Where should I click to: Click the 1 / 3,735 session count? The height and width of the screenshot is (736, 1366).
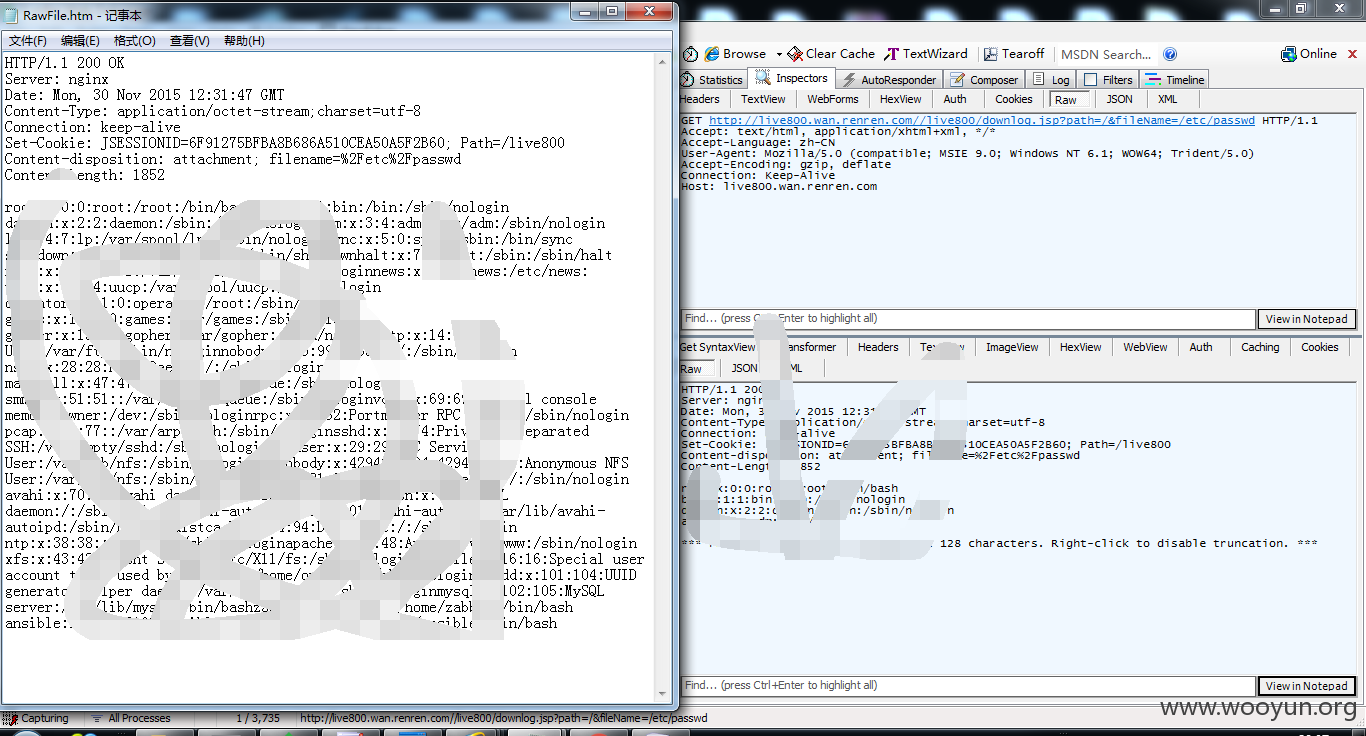258,718
